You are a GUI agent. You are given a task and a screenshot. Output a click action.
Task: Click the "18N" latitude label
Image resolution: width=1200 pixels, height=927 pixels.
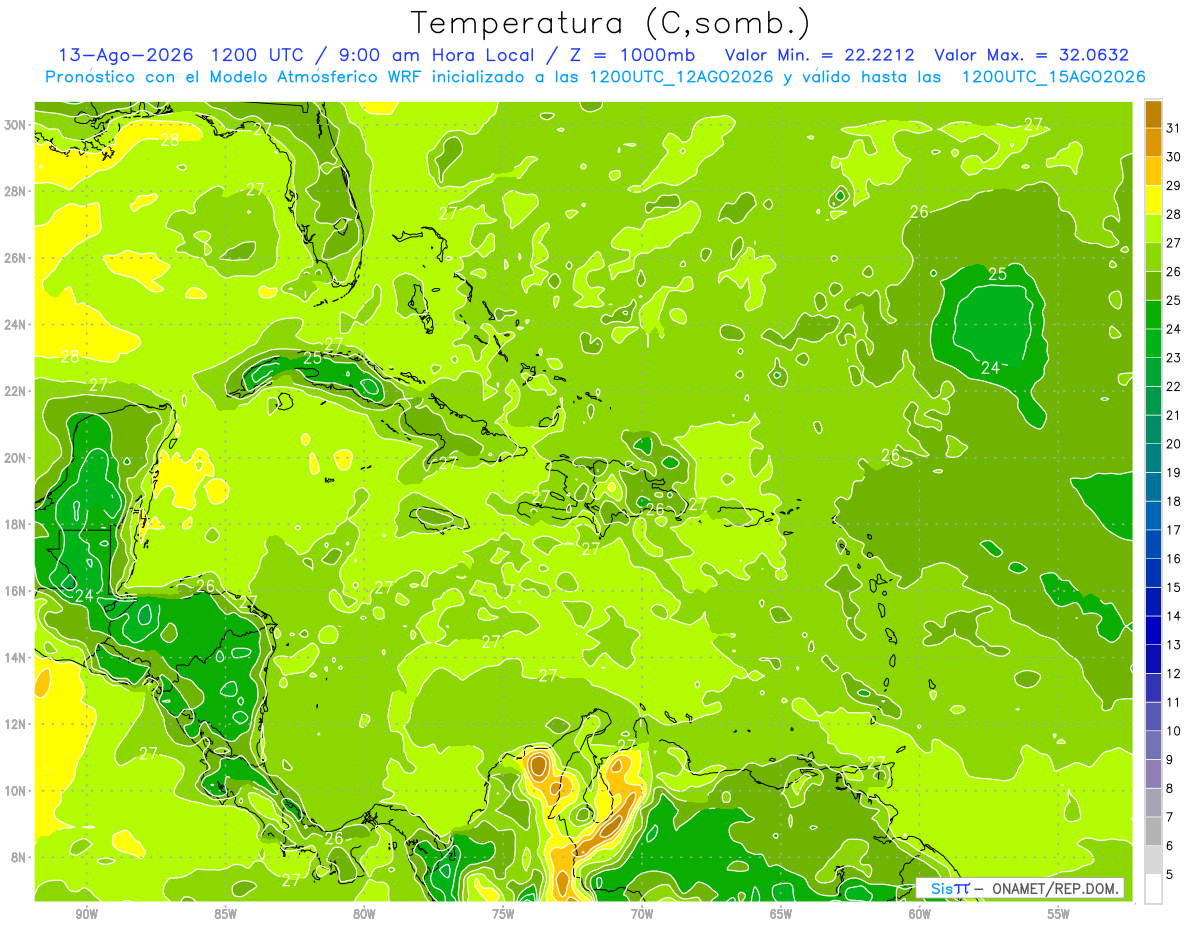(15, 524)
